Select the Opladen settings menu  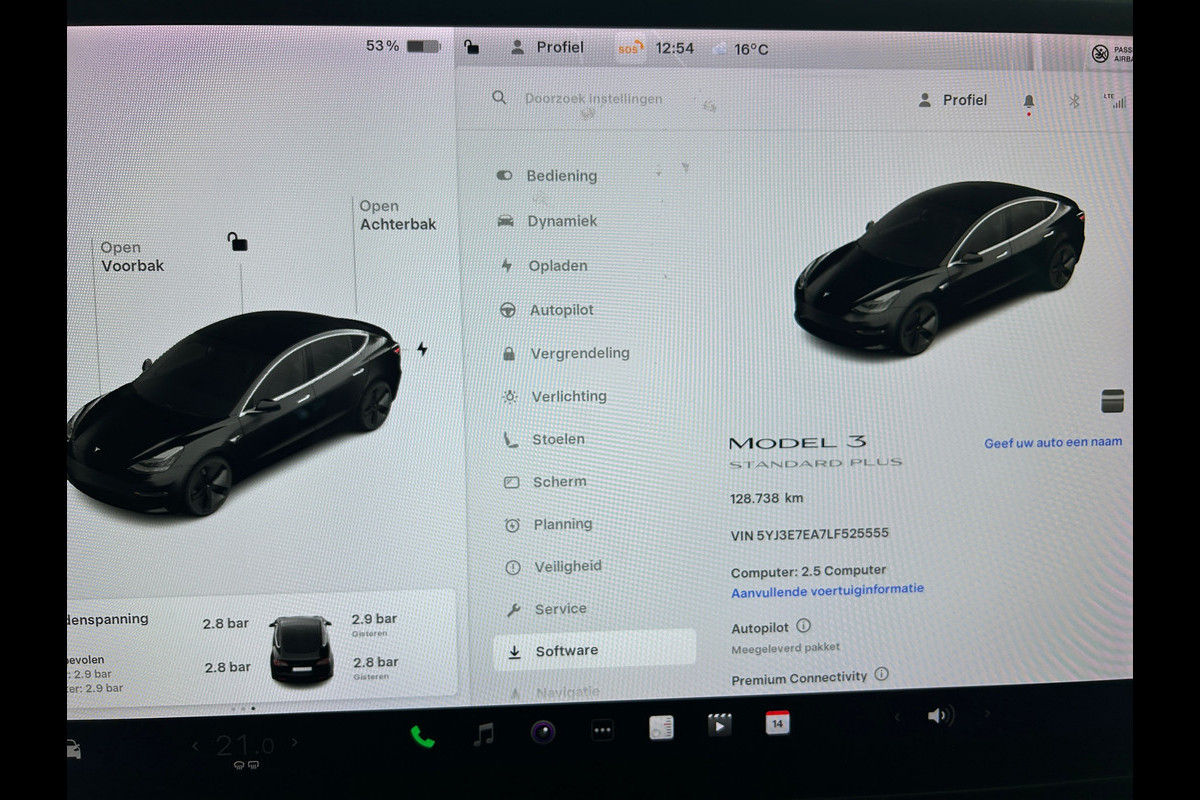point(557,266)
